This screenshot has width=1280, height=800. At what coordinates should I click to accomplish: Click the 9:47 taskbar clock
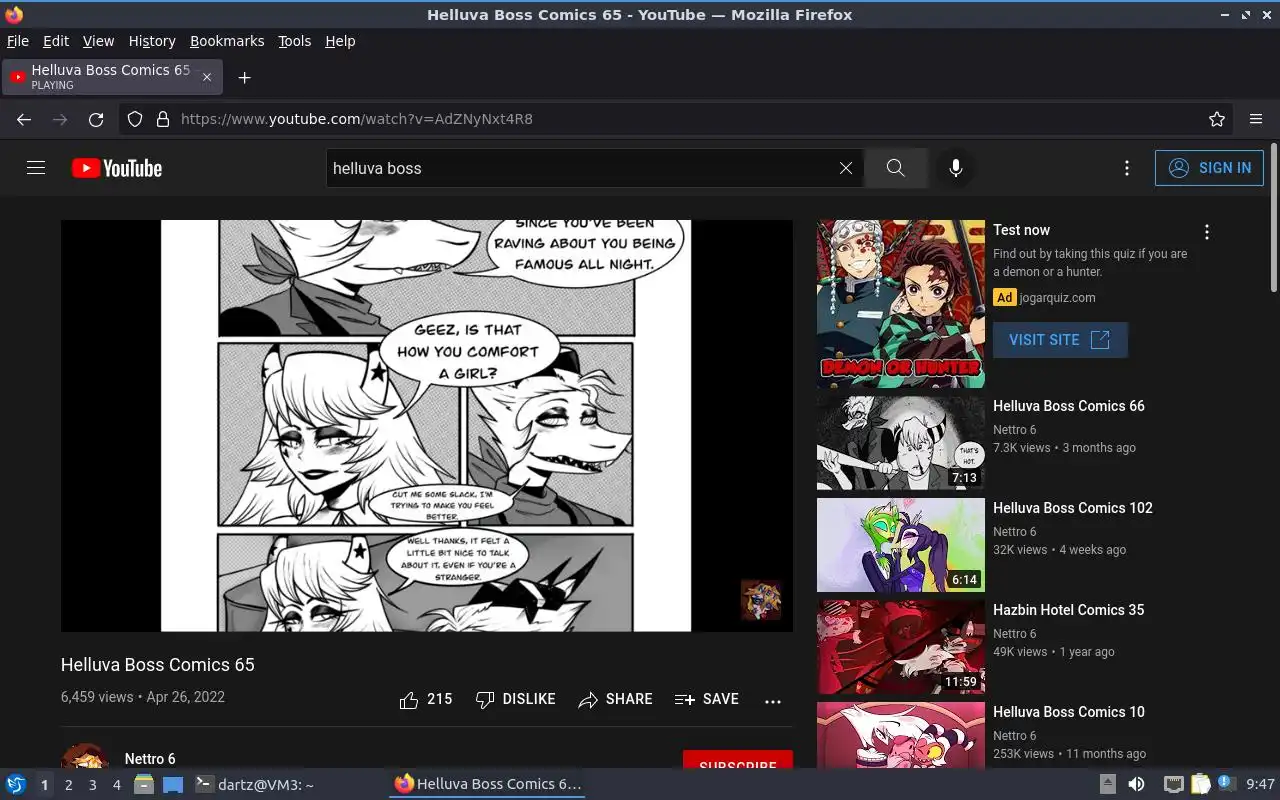(1261, 785)
